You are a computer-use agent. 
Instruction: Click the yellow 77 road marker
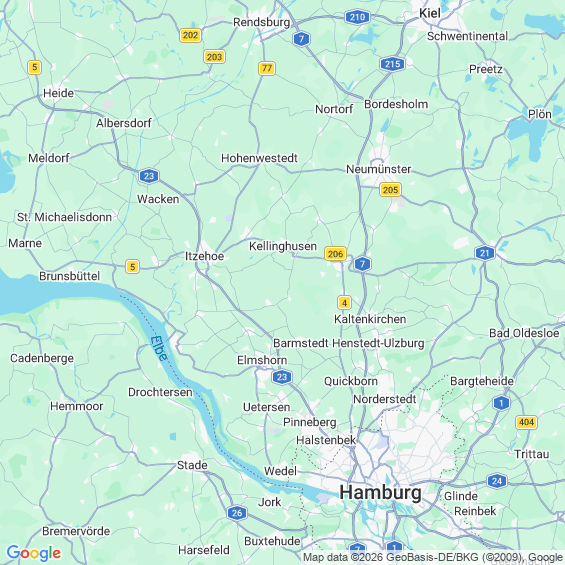[267, 68]
